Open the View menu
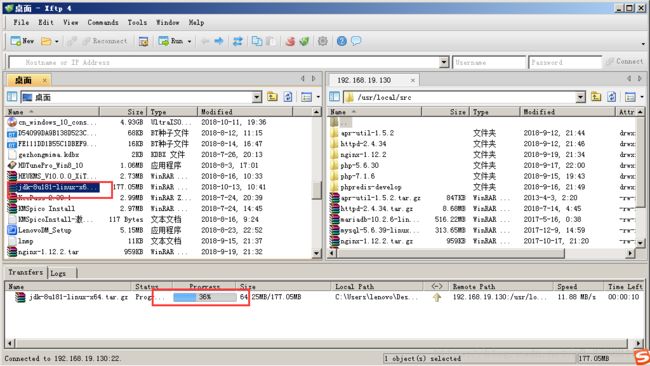 point(71,22)
